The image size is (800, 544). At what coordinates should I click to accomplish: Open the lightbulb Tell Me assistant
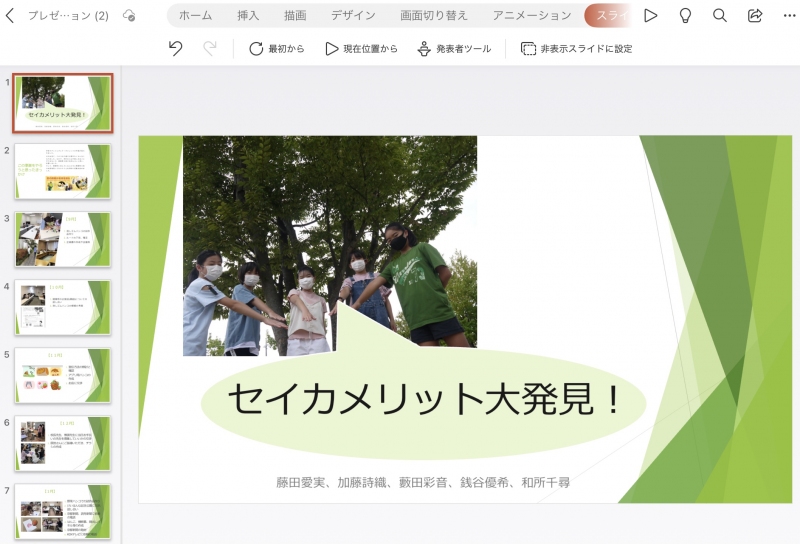pyautogui.click(x=685, y=16)
